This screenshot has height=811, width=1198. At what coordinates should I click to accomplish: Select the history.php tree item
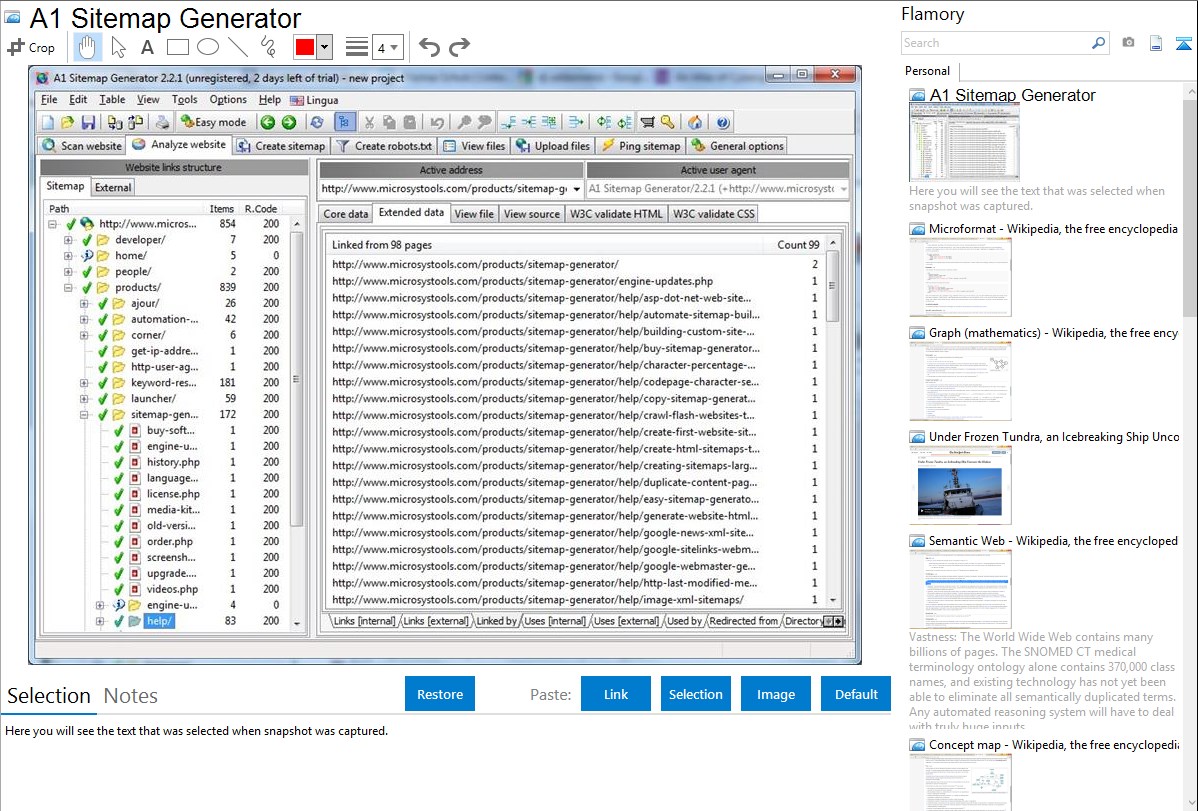pyautogui.click(x=173, y=462)
